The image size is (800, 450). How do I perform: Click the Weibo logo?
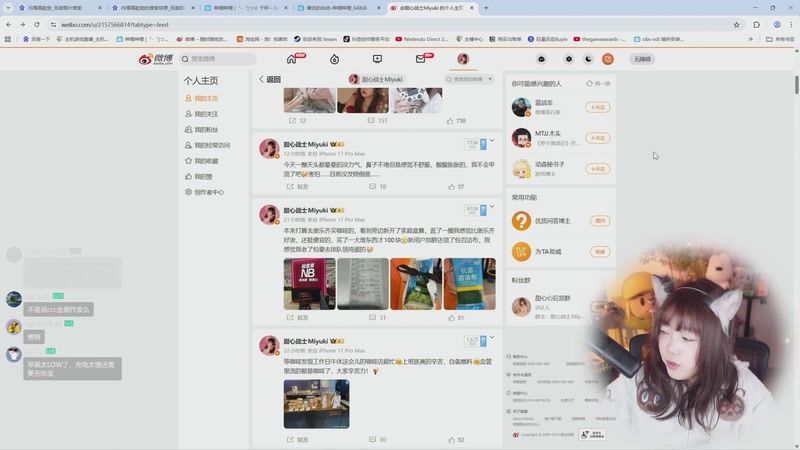pyautogui.click(x=156, y=59)
